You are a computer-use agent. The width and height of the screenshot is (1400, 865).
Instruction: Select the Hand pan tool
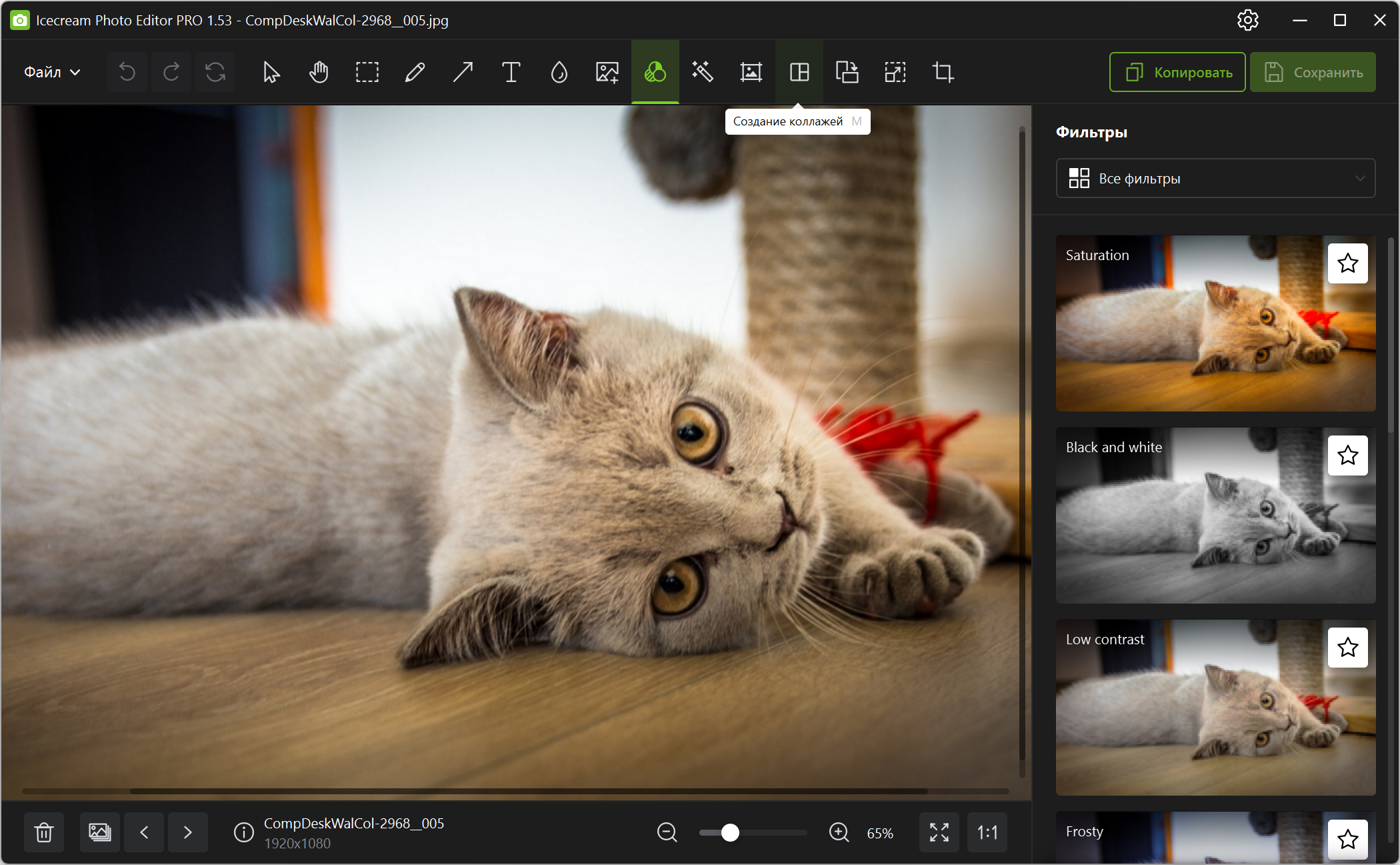coord(319,72)
